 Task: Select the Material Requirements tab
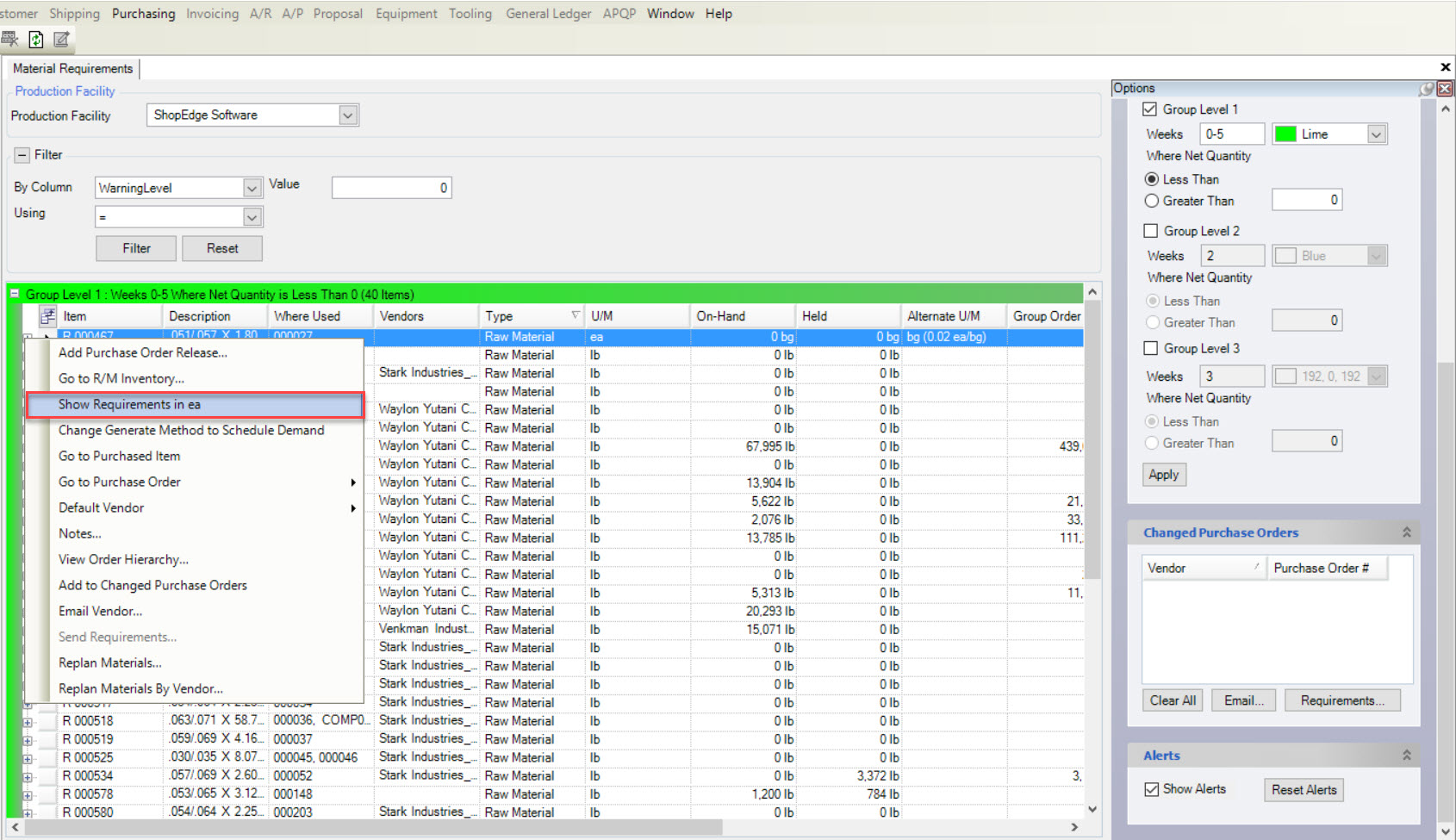[72, 68]
